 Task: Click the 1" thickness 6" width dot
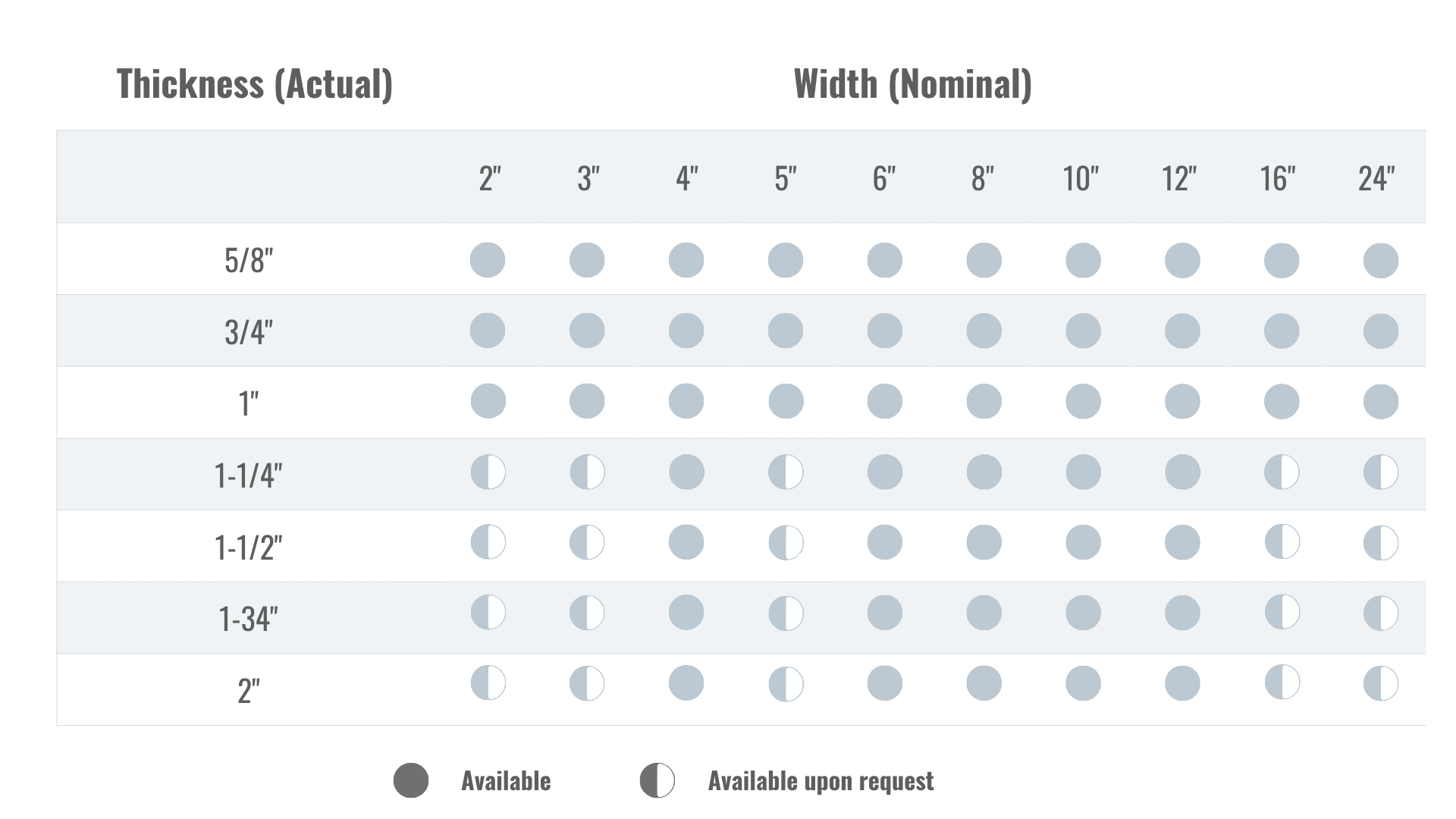click(x=884, y=402)
